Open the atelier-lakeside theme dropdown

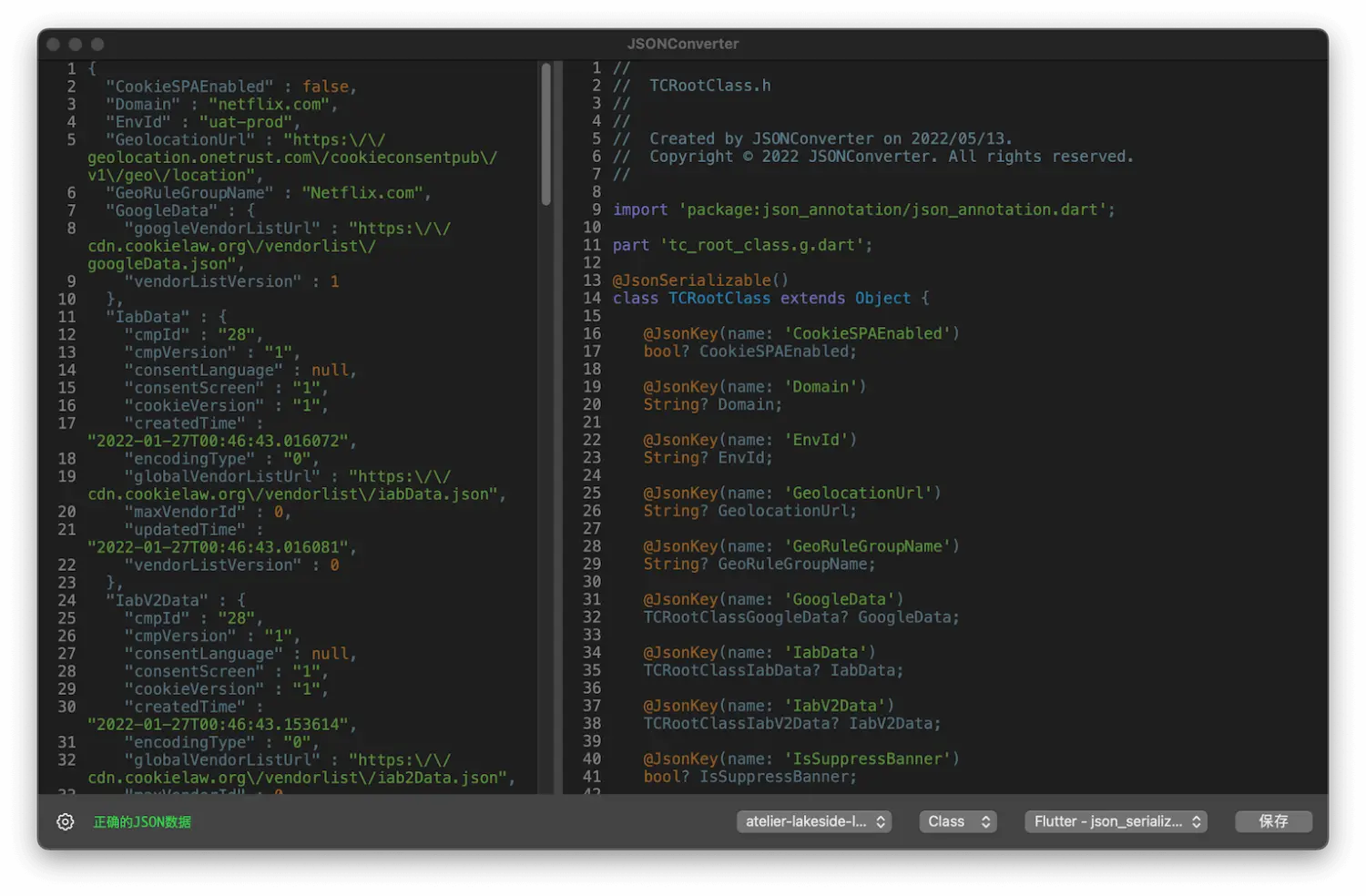click(814, 821)
